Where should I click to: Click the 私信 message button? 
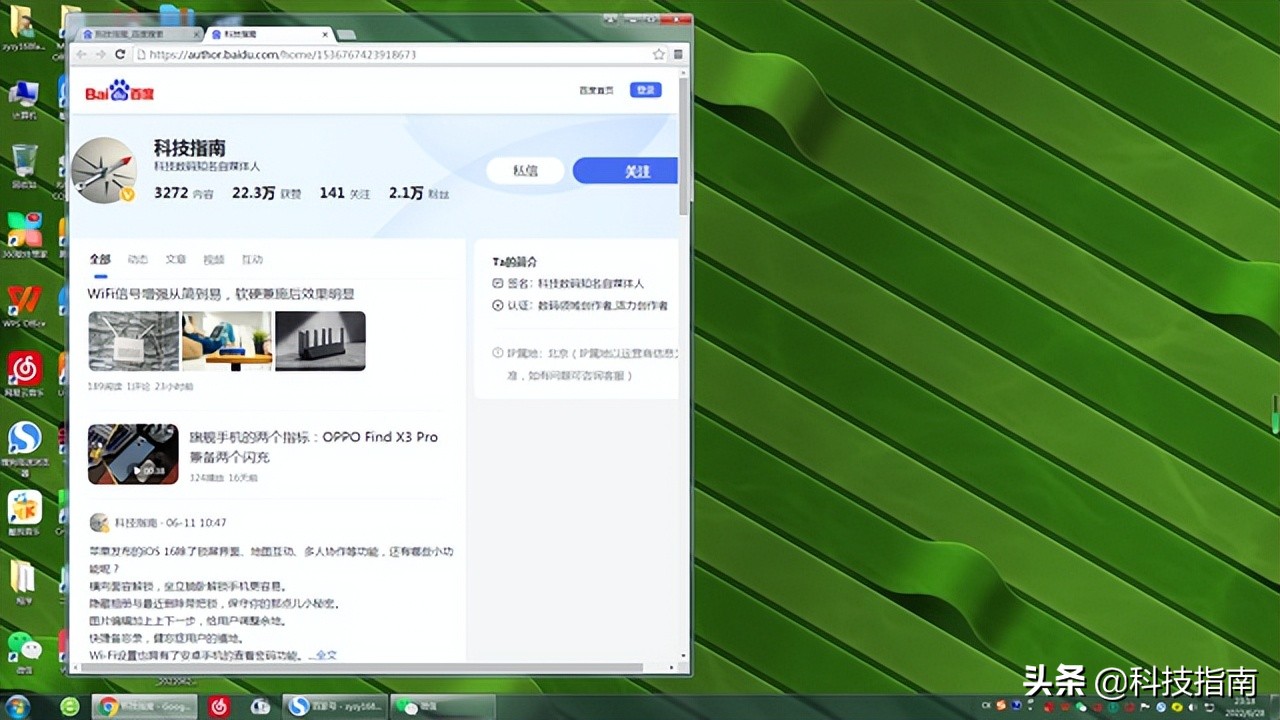click(525, 170)
